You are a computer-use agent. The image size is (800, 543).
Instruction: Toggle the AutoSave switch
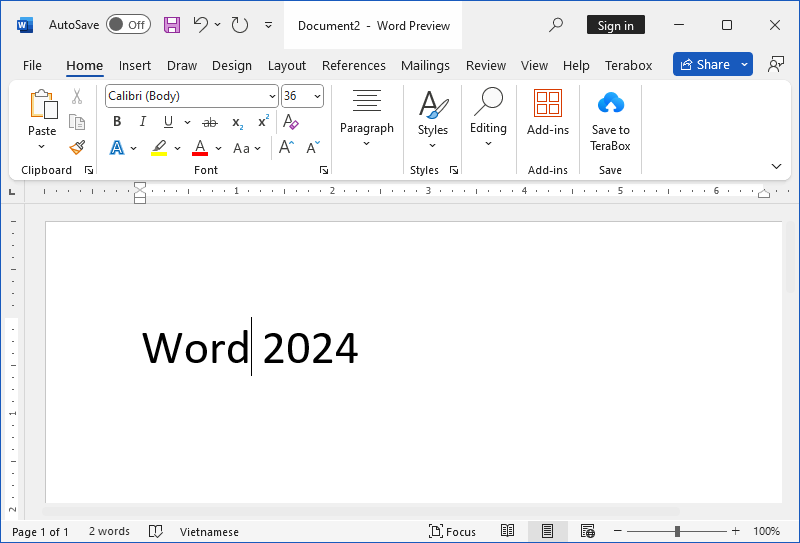click(x=128, y=25)
